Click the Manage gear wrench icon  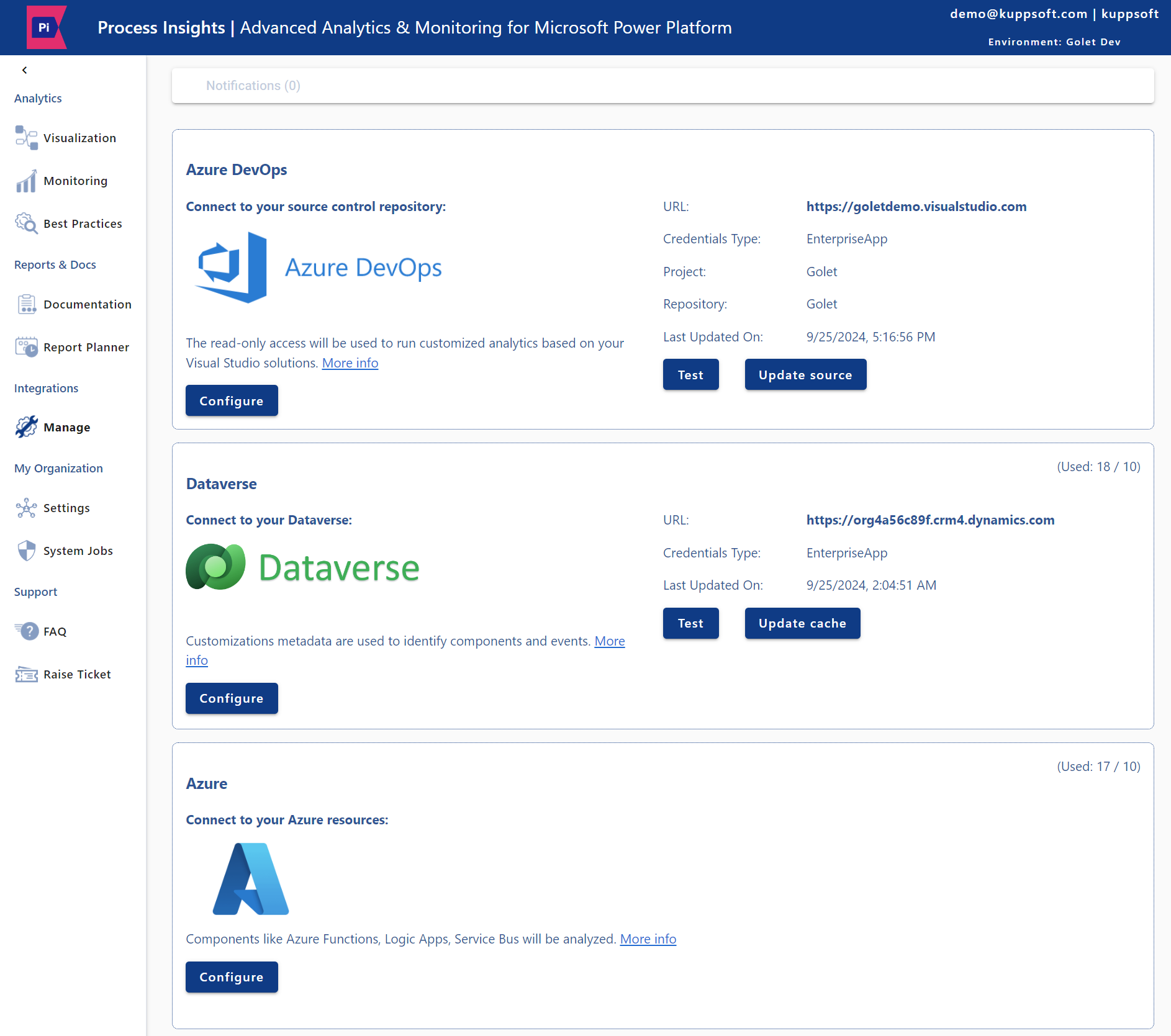coord(27,427)
